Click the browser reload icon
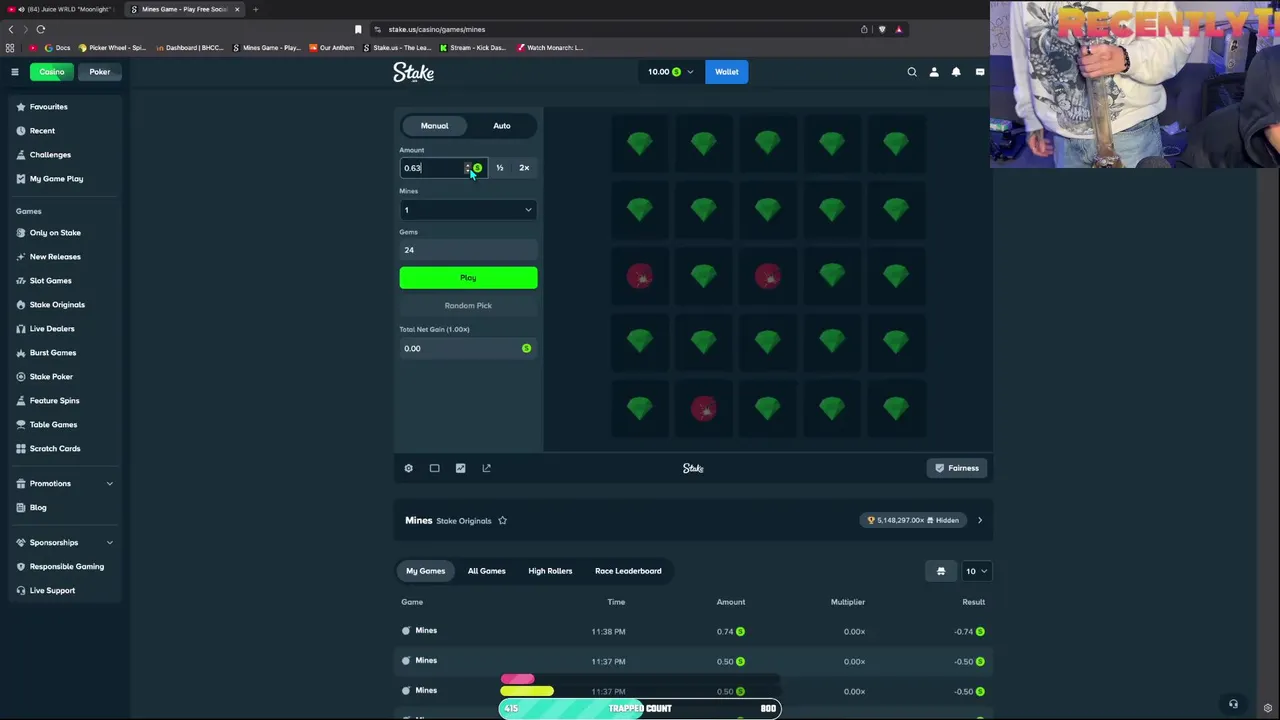1280x720 pixels. tap(40, 29)
